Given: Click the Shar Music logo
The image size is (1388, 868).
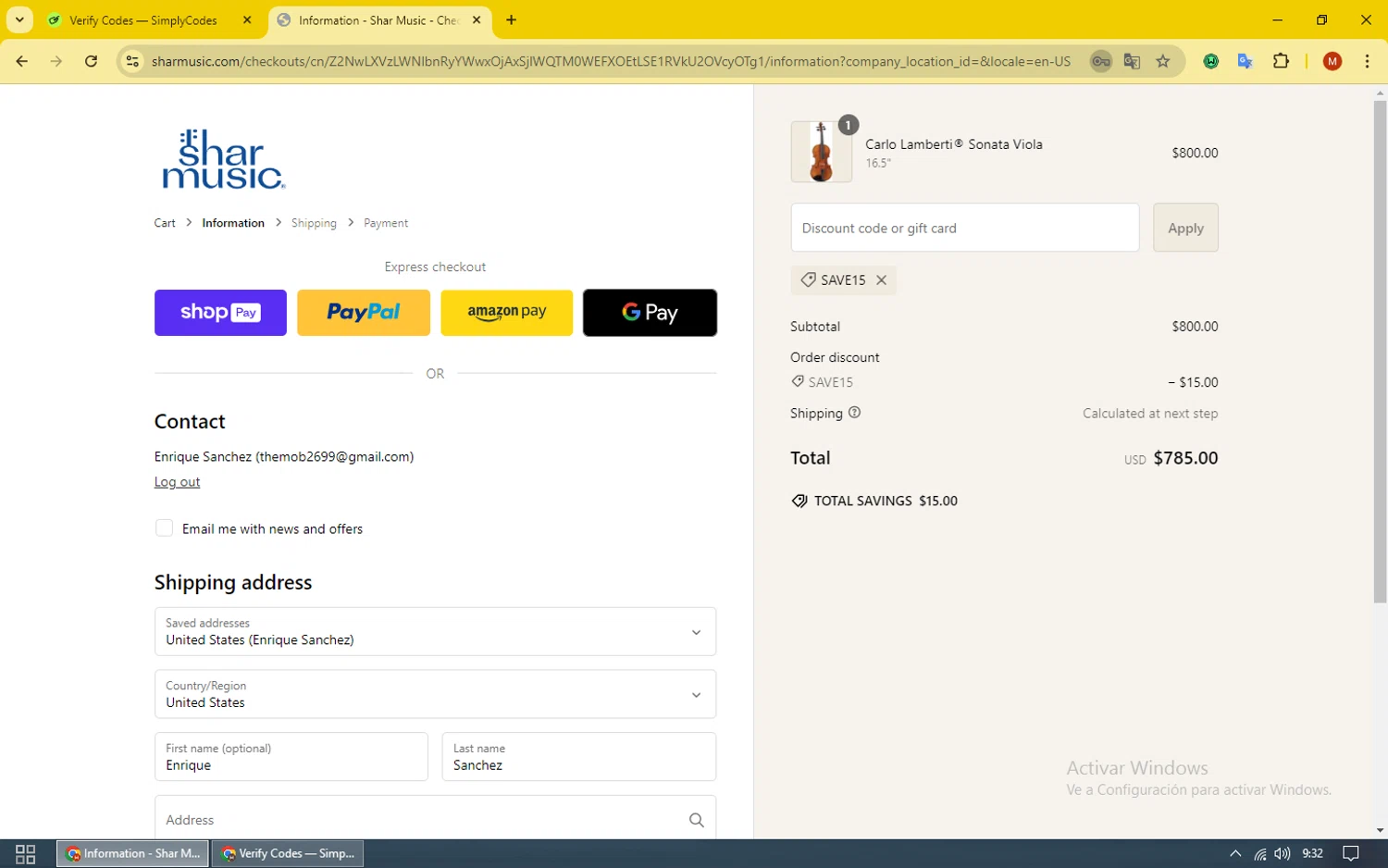Looking at the screenshot, I should tap(223, 159).
